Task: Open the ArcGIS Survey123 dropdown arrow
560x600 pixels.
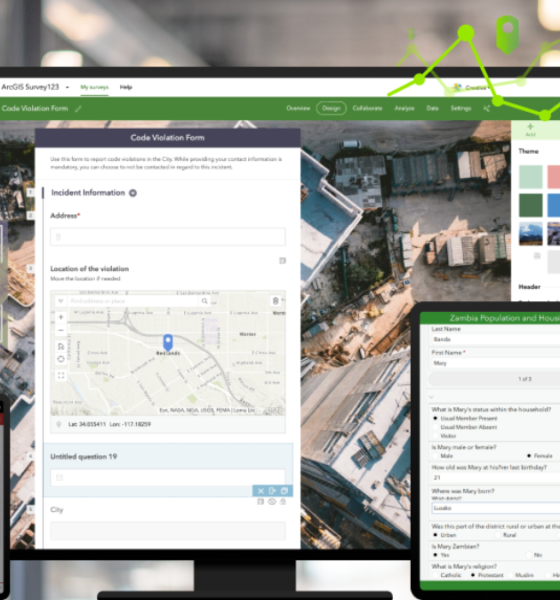Action: tap(67, 87)
